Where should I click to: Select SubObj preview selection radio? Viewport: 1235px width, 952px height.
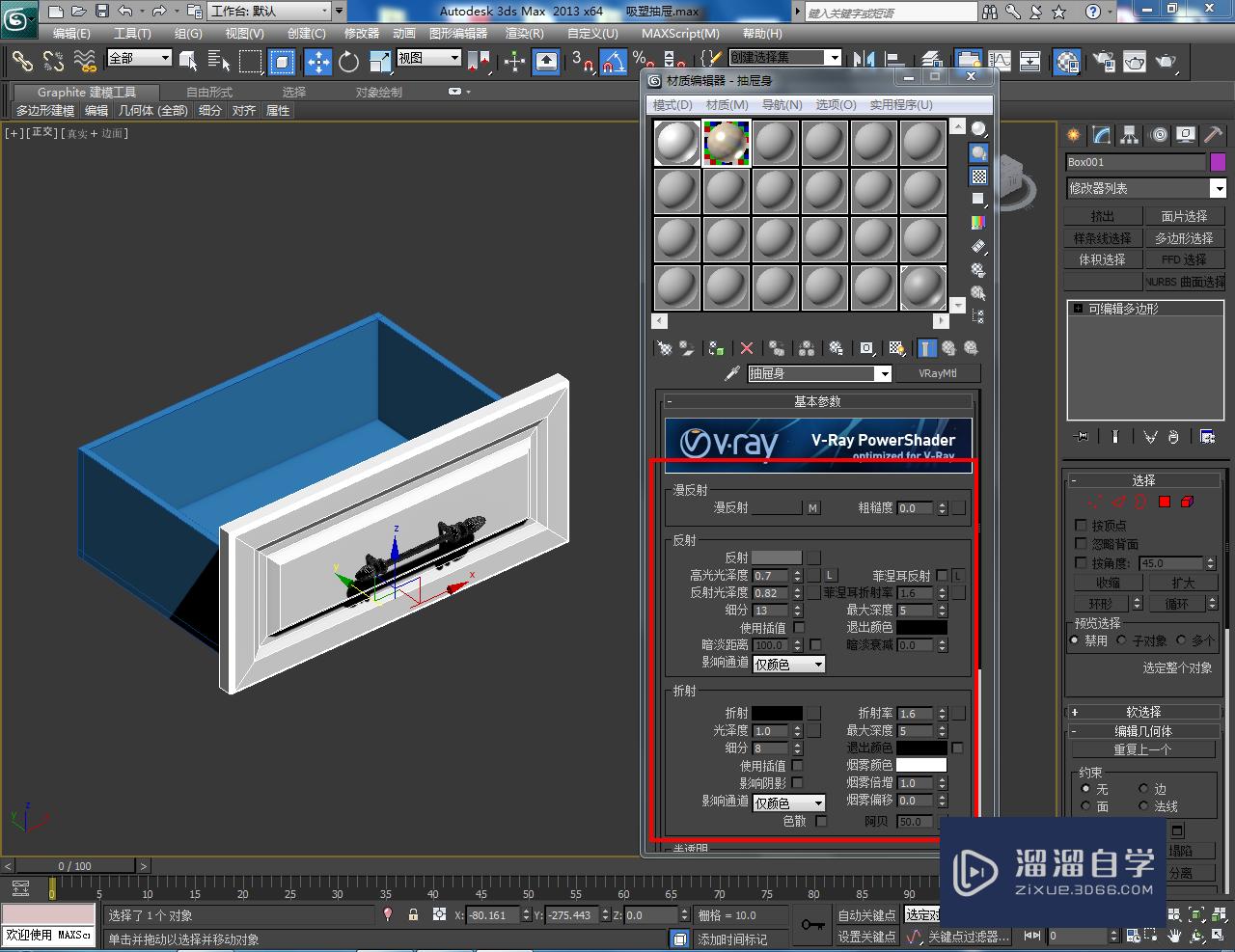(x=1122, y=639)
